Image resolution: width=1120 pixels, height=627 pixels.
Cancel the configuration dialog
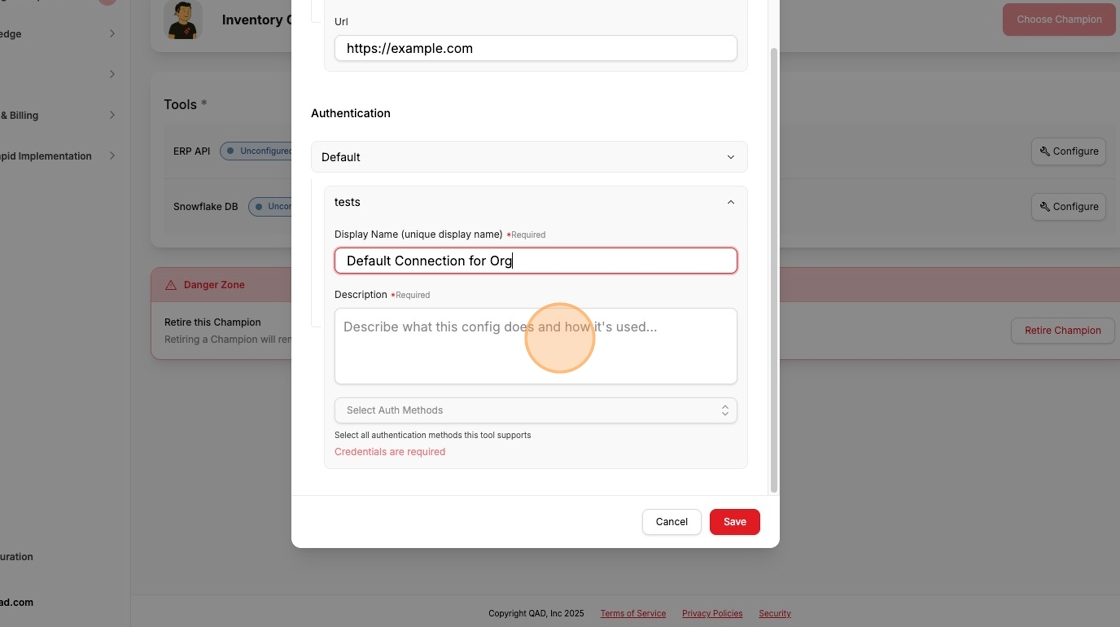671,521
